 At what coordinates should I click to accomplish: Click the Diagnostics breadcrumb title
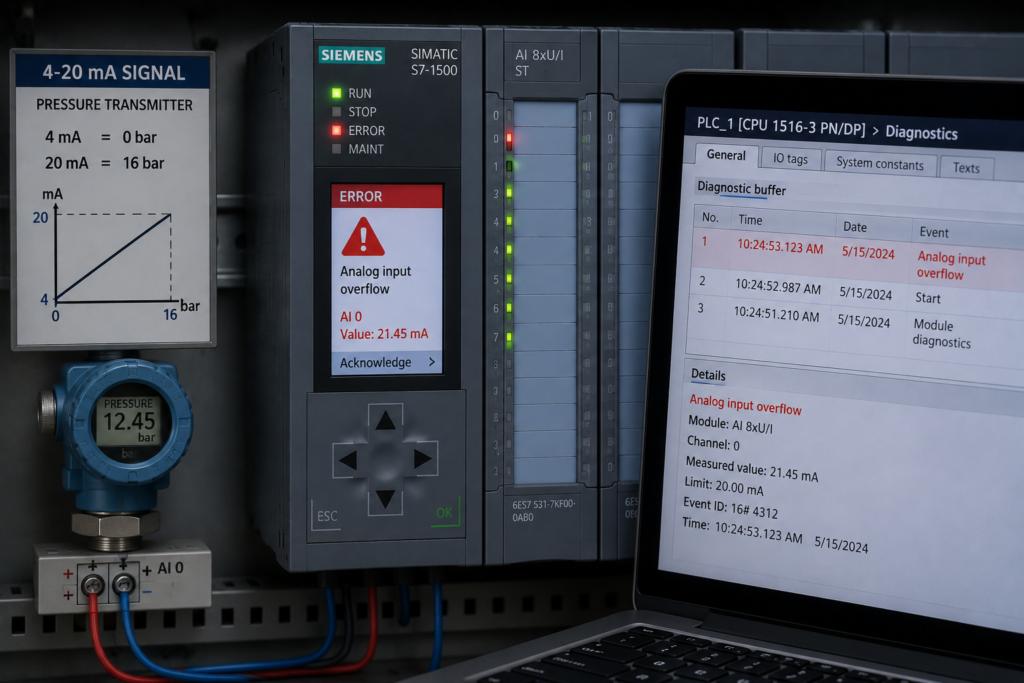pos(921,133)
